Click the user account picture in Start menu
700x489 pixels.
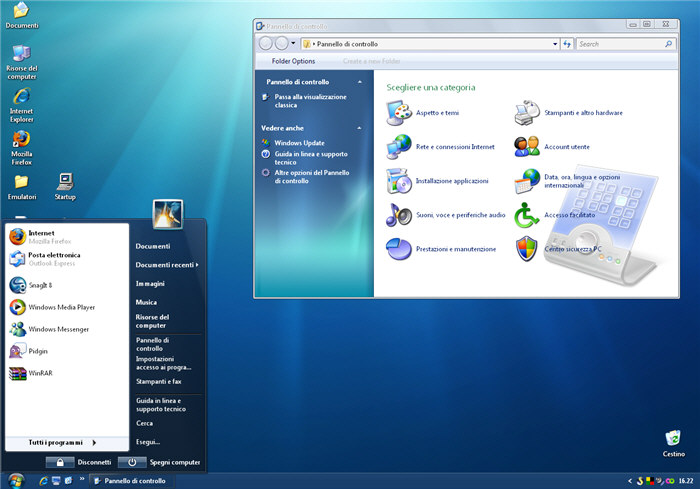tap(167, 214)
